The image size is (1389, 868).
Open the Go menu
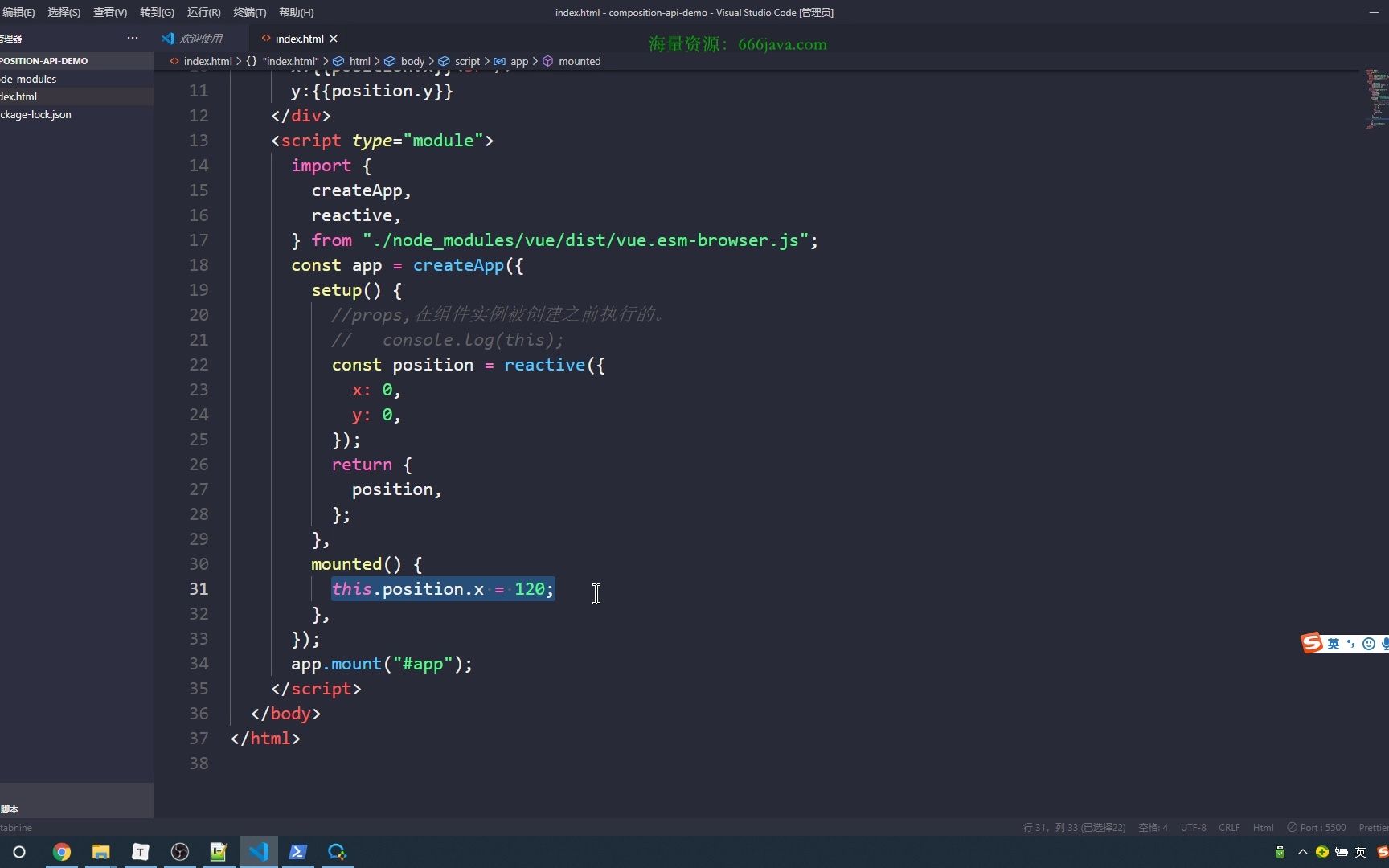click(157, 12)
